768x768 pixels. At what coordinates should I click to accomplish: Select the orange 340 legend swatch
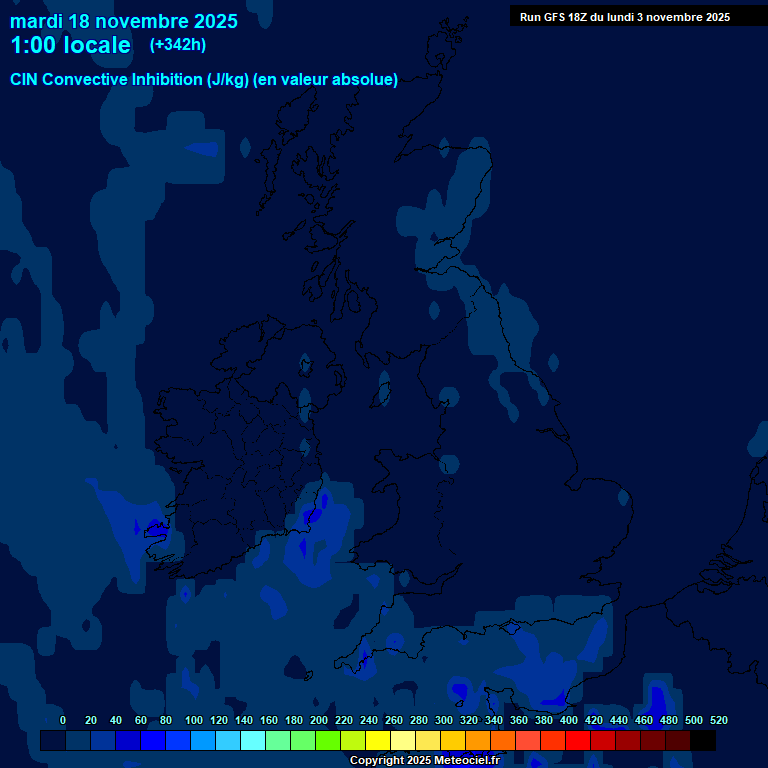click(x=478, y=741)
